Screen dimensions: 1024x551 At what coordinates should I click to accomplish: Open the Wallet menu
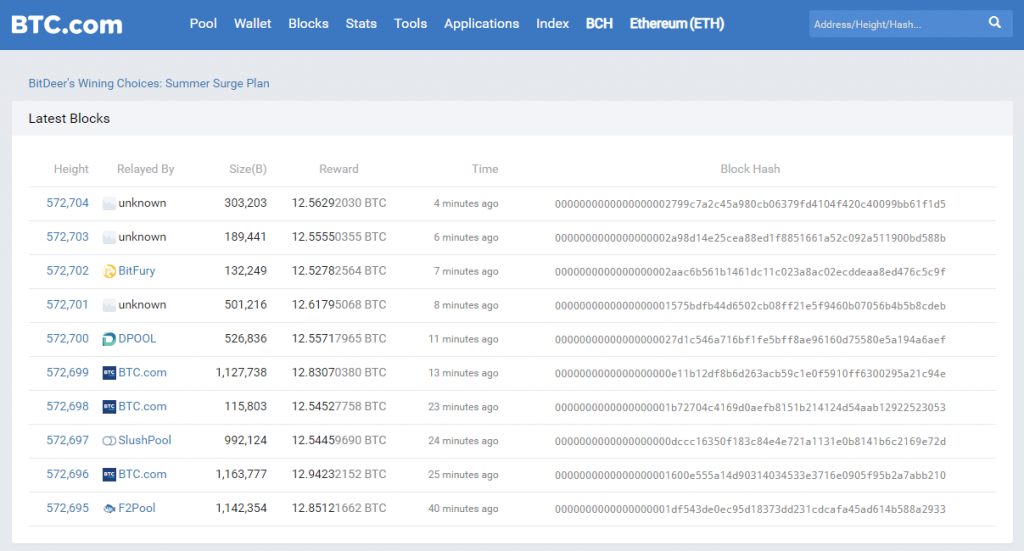pos(252,24)
